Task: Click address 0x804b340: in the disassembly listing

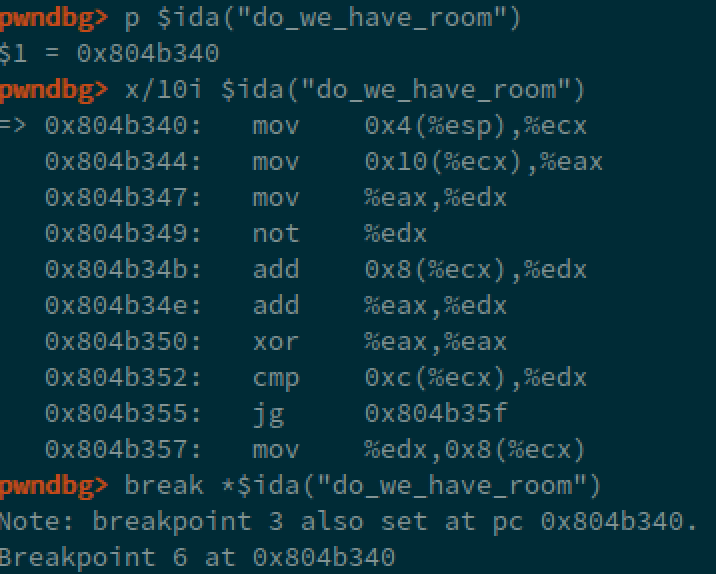Action: click(124, 125)
